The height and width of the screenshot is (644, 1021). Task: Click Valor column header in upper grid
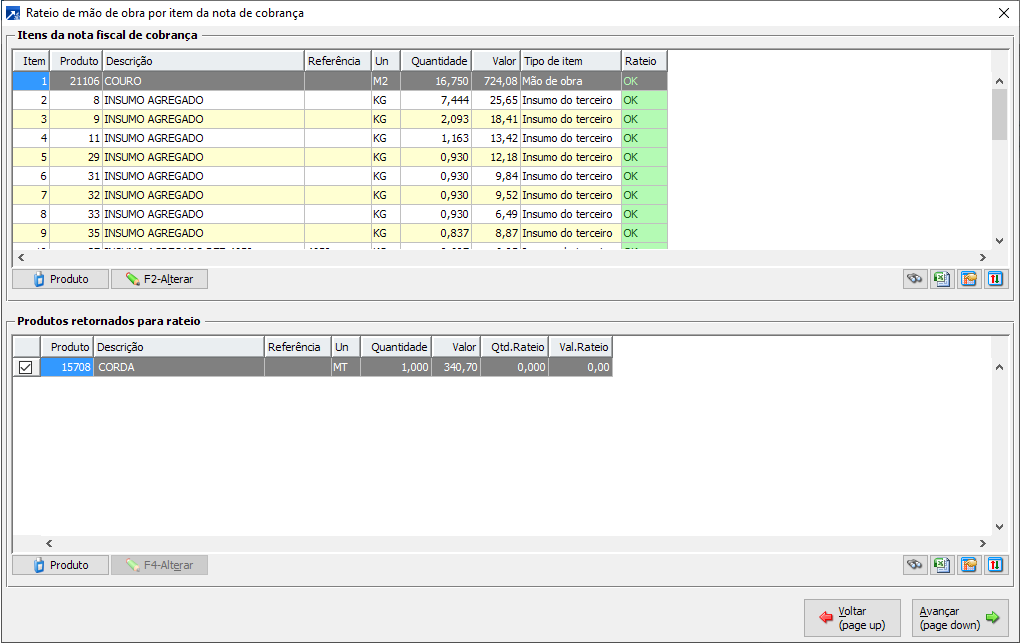(x=496, y=61)
